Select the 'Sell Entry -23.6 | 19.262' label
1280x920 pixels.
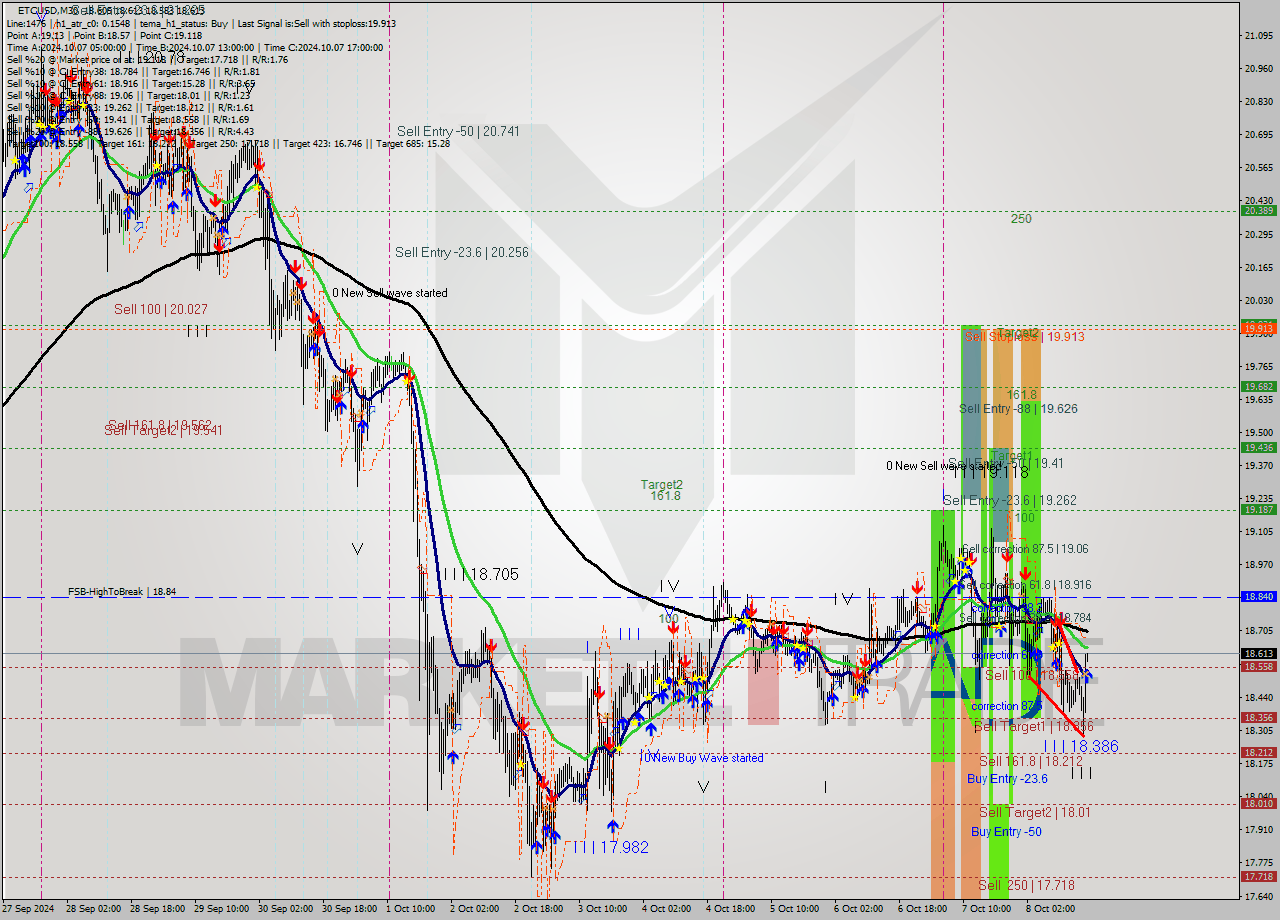1010,500
